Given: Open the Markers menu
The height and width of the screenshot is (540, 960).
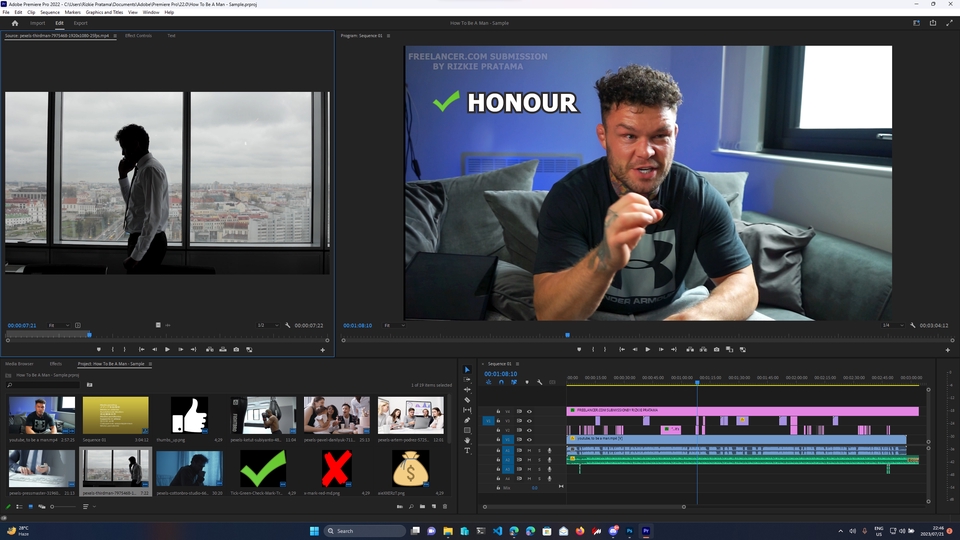Looking at the screenshot, I should pyautogui.click(x=72, y=12).
